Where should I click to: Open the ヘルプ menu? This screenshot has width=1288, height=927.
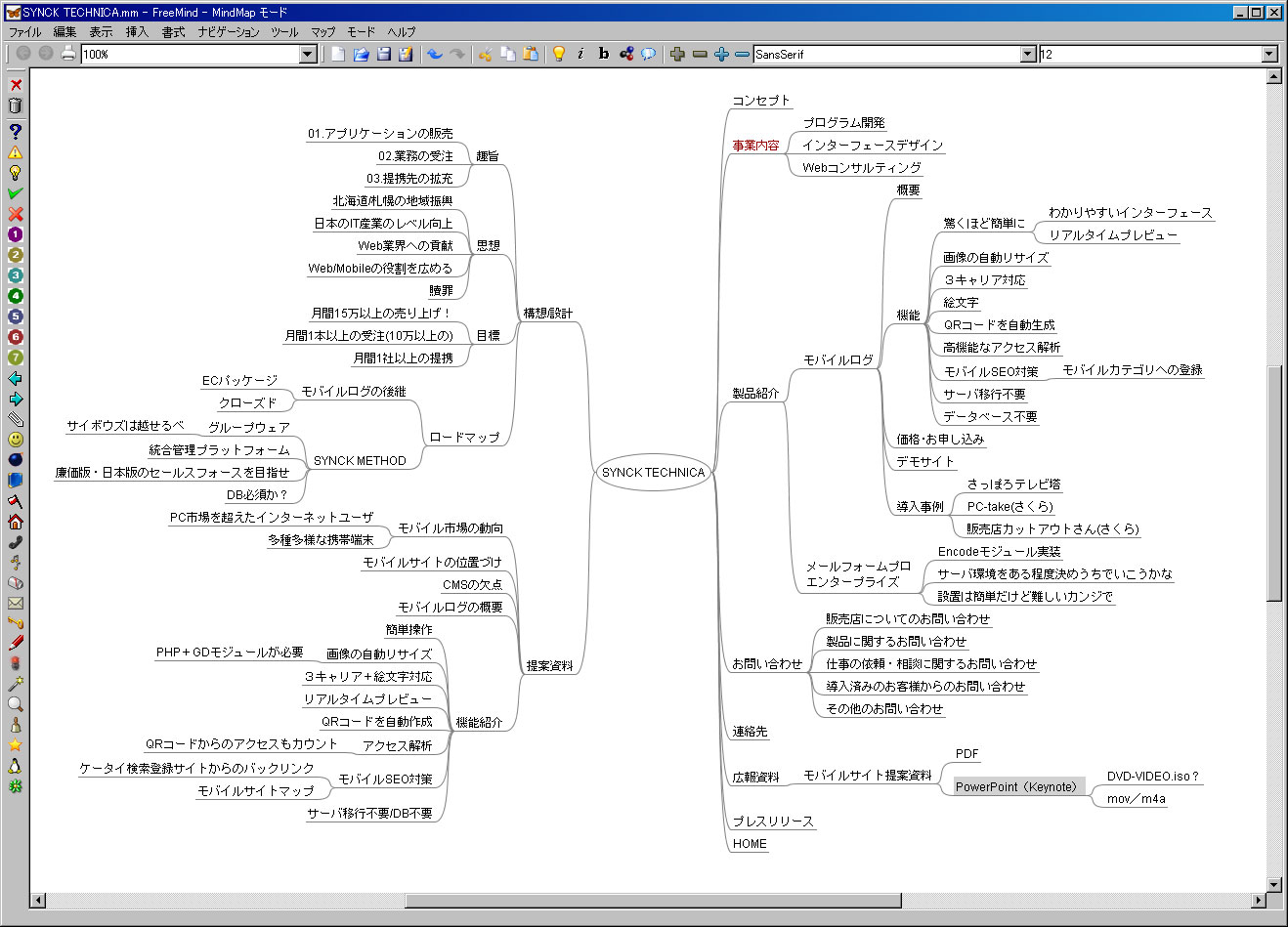click(x=402, y=32)
